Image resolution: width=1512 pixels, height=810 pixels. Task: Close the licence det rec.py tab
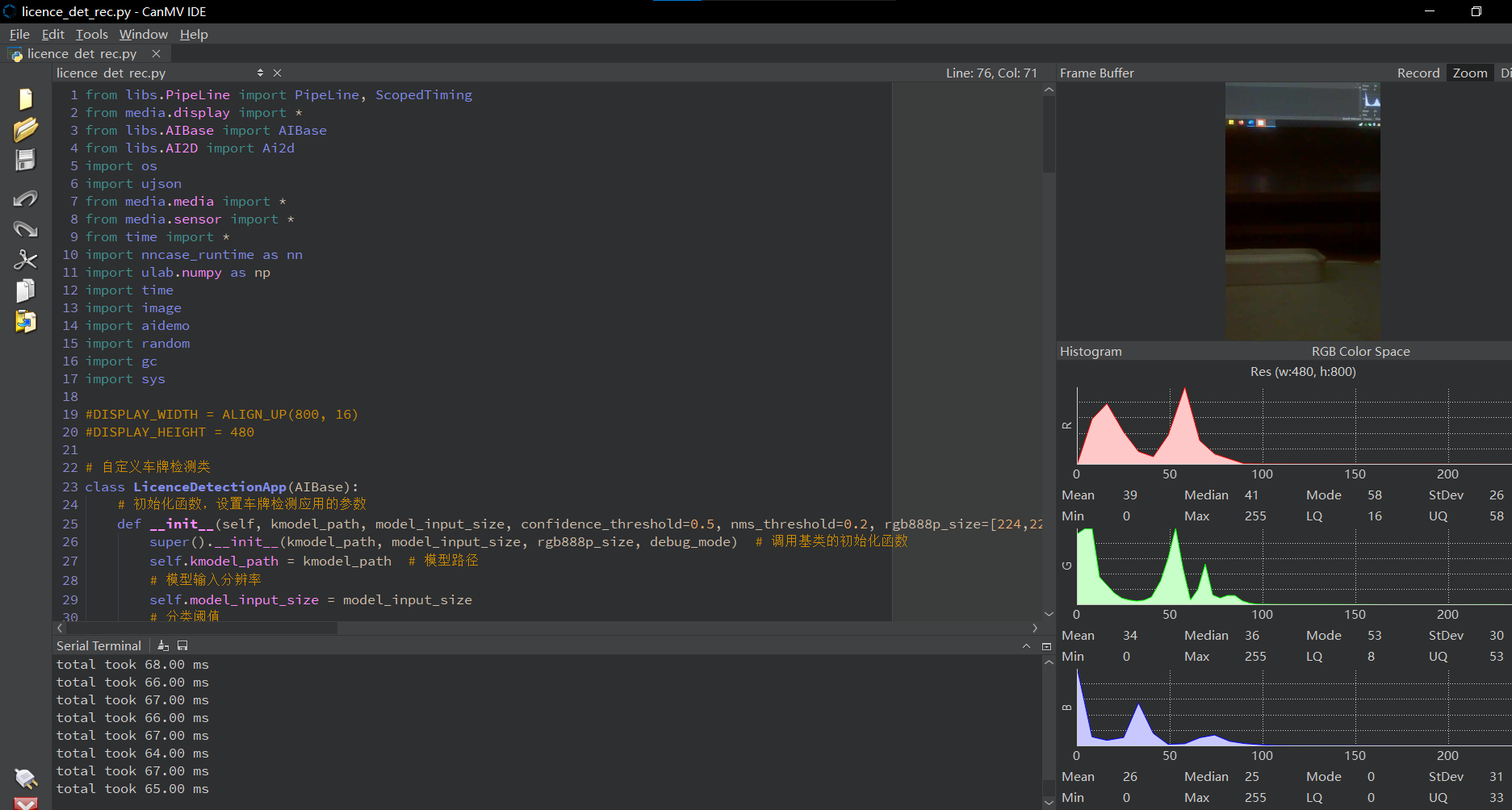click(x=156, y=53)
